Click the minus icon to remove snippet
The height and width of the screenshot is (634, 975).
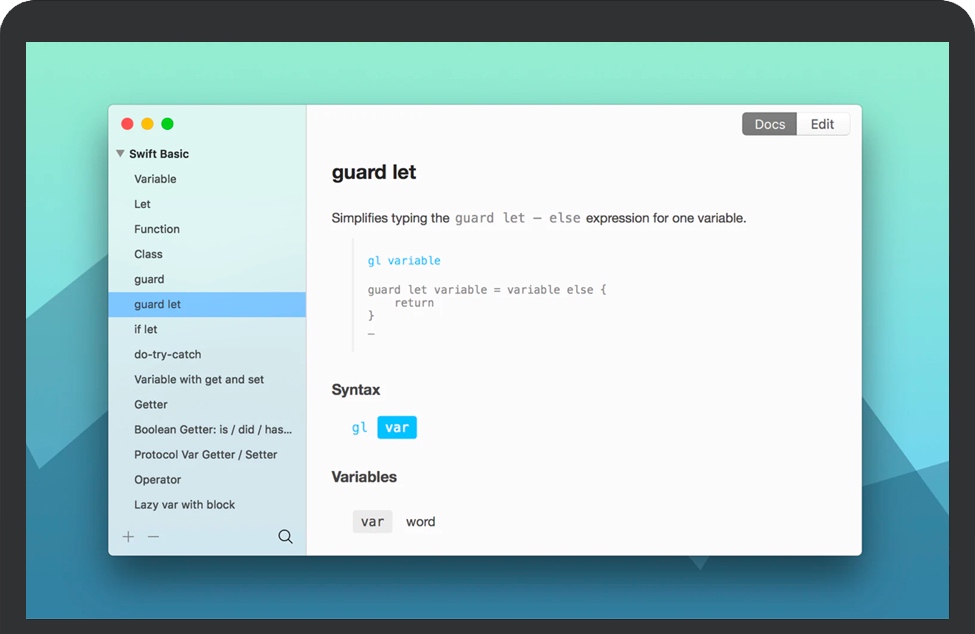pos(153,537)
